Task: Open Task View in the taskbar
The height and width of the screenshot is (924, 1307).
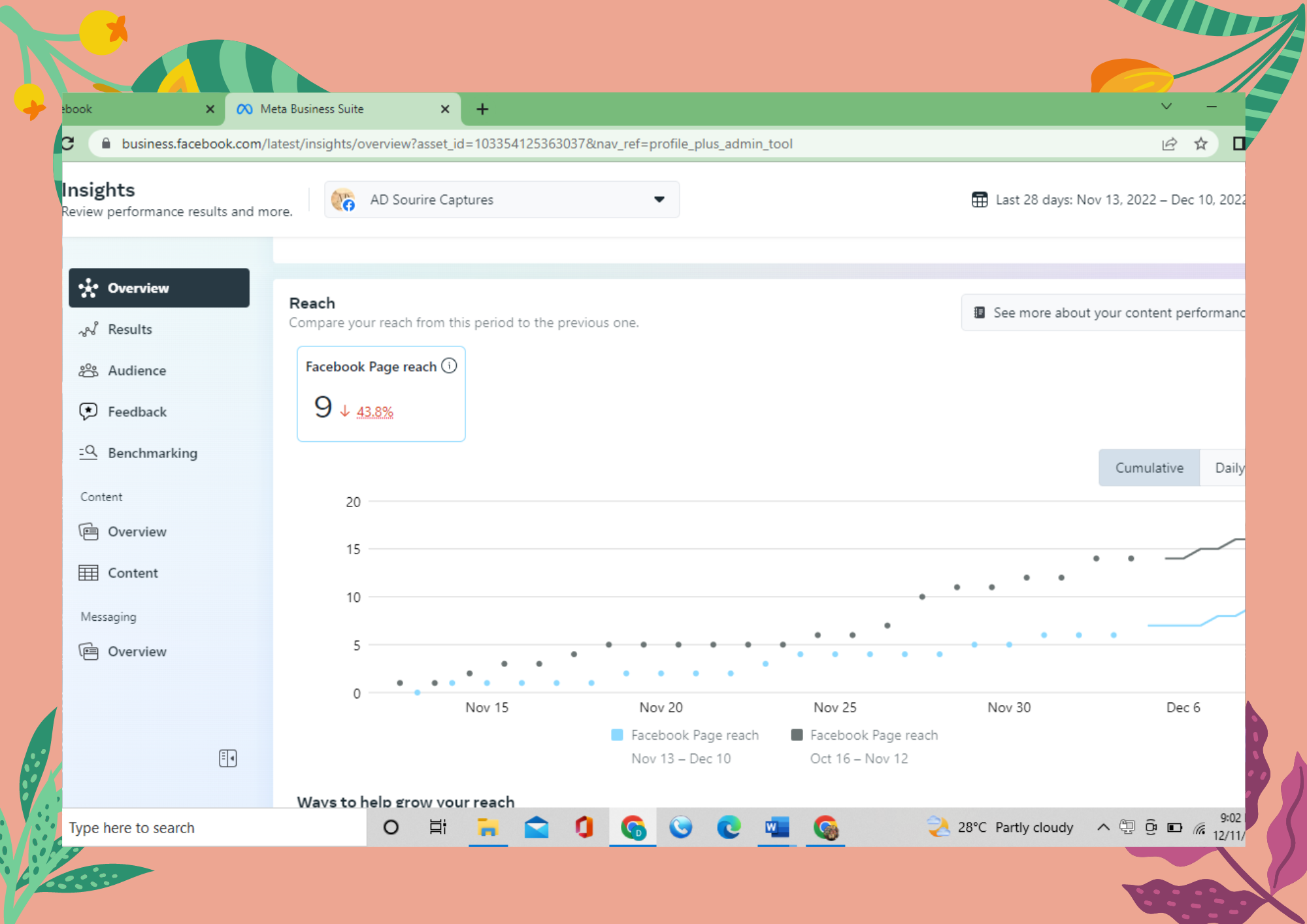Action: (438, 827)
